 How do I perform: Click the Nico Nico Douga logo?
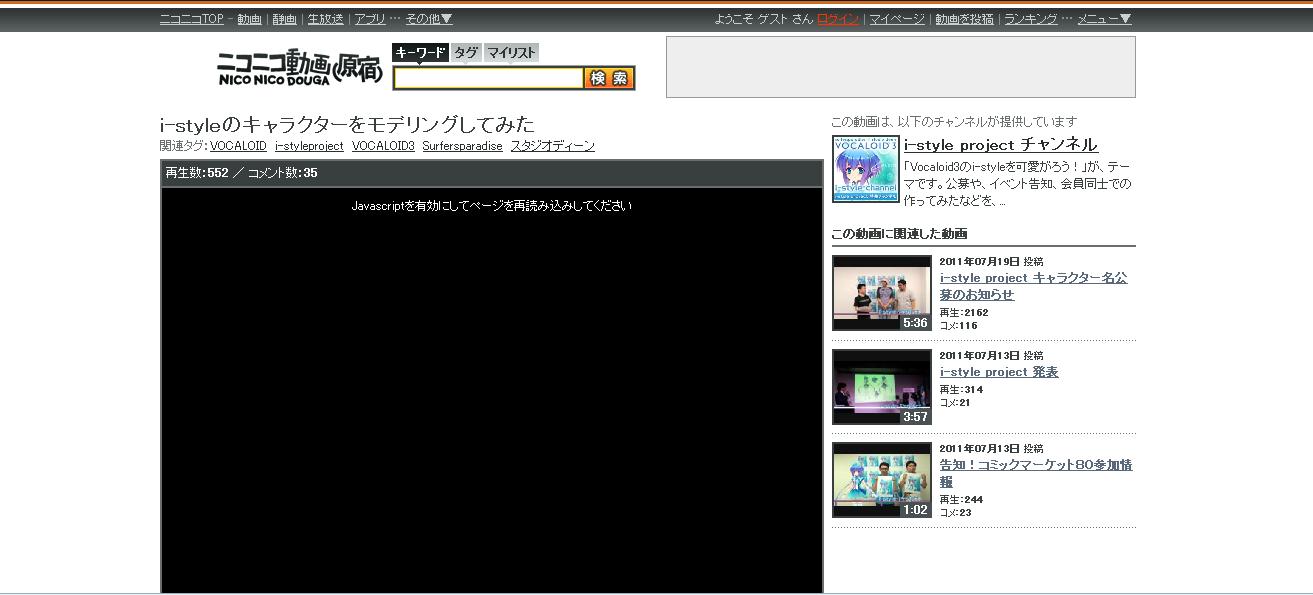(x=299, y=67)
